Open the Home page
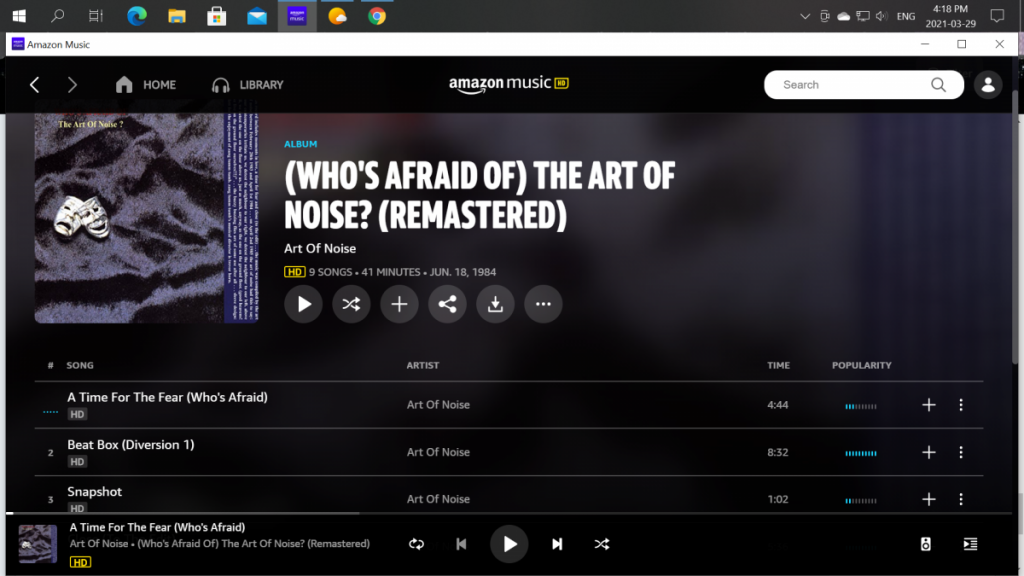This screenshot has height=576, width=1024. [x=146, y=85]
